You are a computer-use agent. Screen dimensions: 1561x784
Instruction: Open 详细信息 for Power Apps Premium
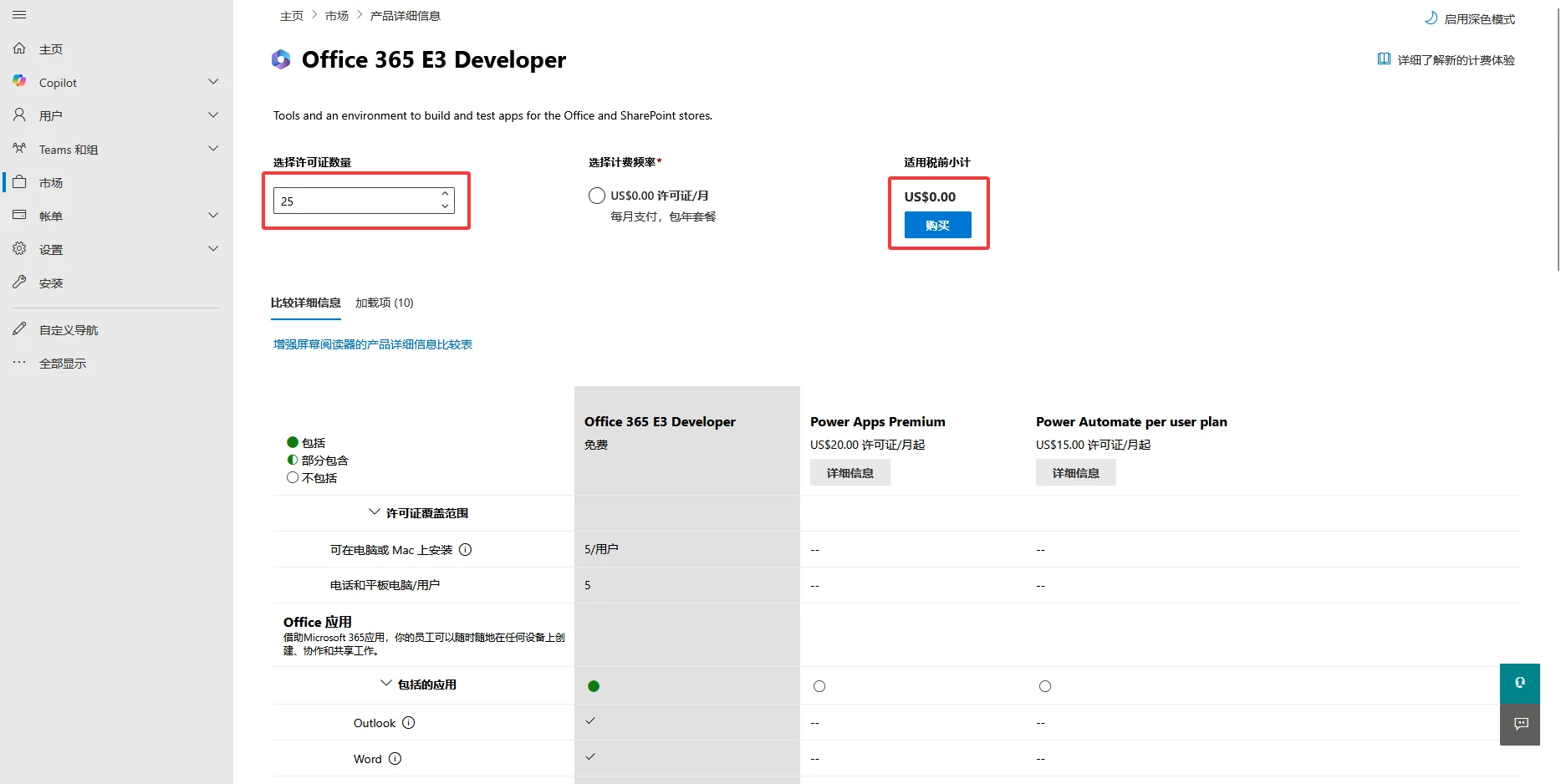pyautogui.click(x=849, y=472)
